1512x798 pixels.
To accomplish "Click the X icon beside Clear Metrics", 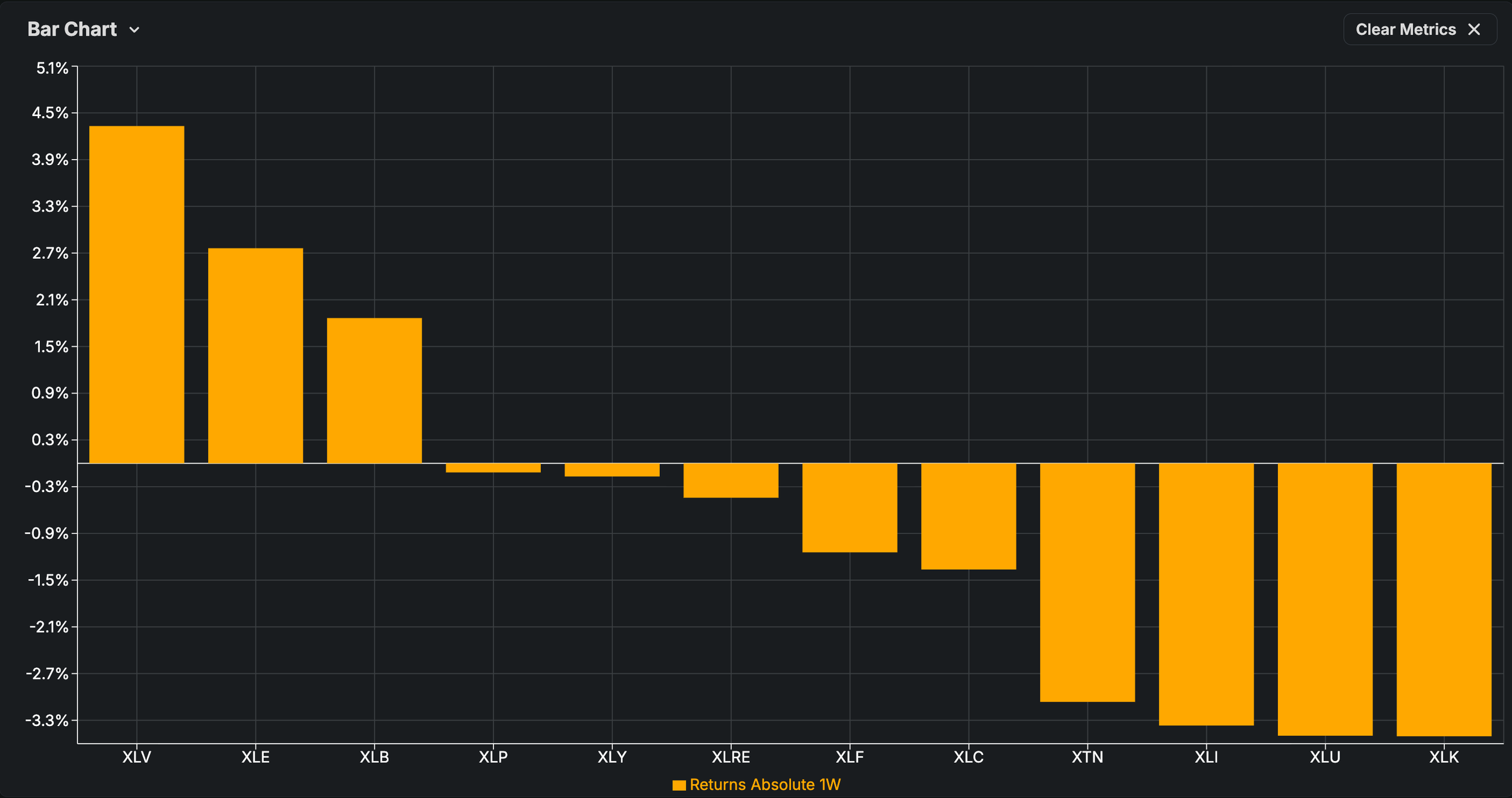I will [1475, 30].
